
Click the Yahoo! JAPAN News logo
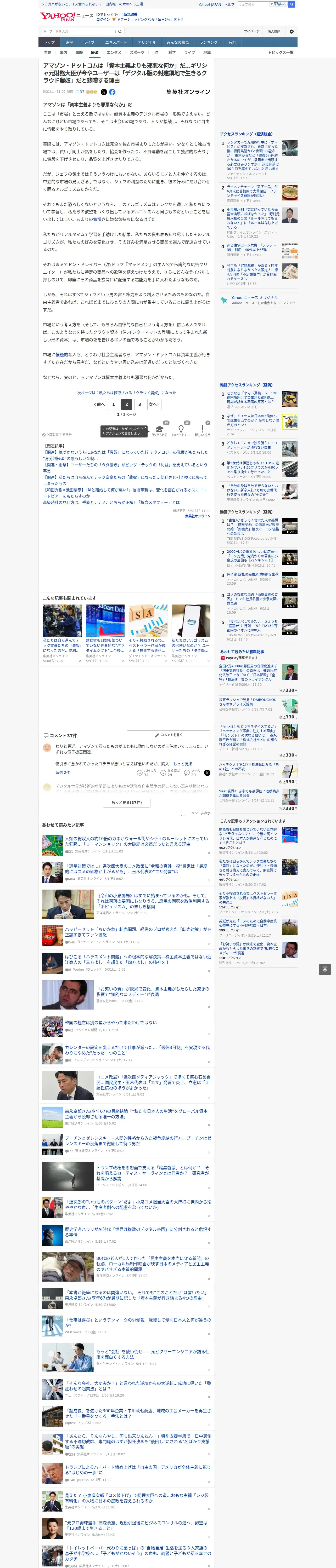point(66,16)
